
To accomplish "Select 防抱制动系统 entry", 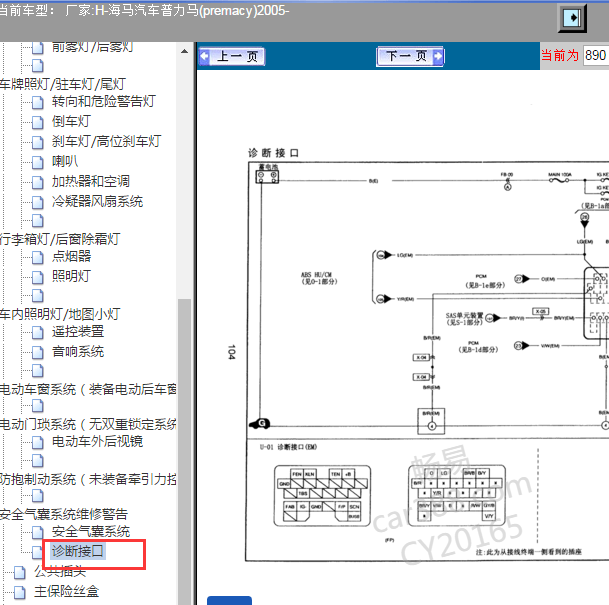I will coord(88,479).
